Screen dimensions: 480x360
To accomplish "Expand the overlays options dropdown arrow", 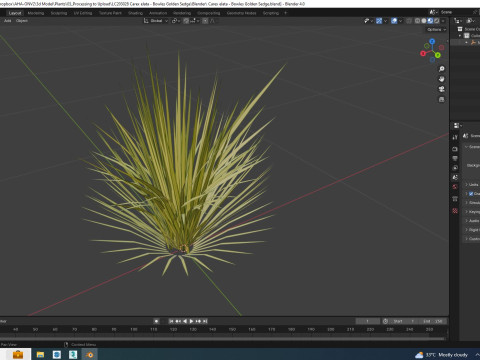I will click(400, 21).
